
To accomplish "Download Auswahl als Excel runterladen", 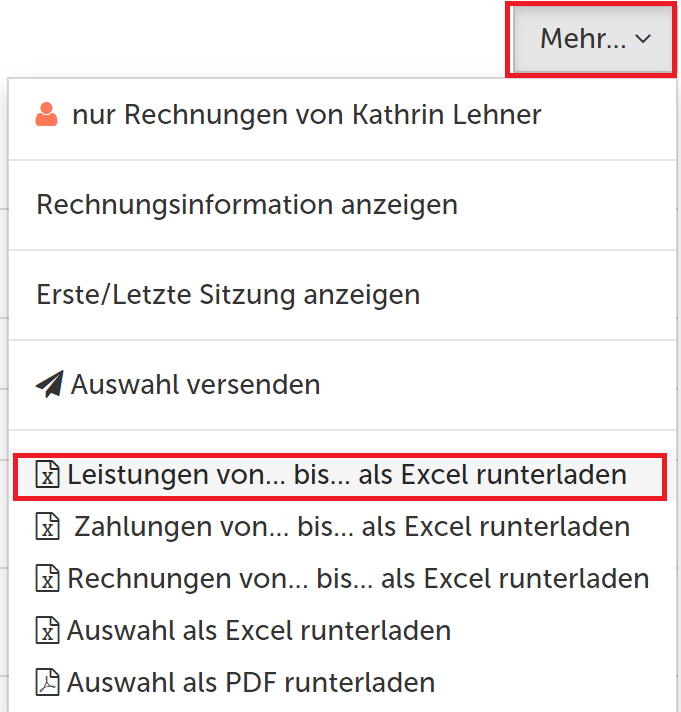I will [259, 631].
